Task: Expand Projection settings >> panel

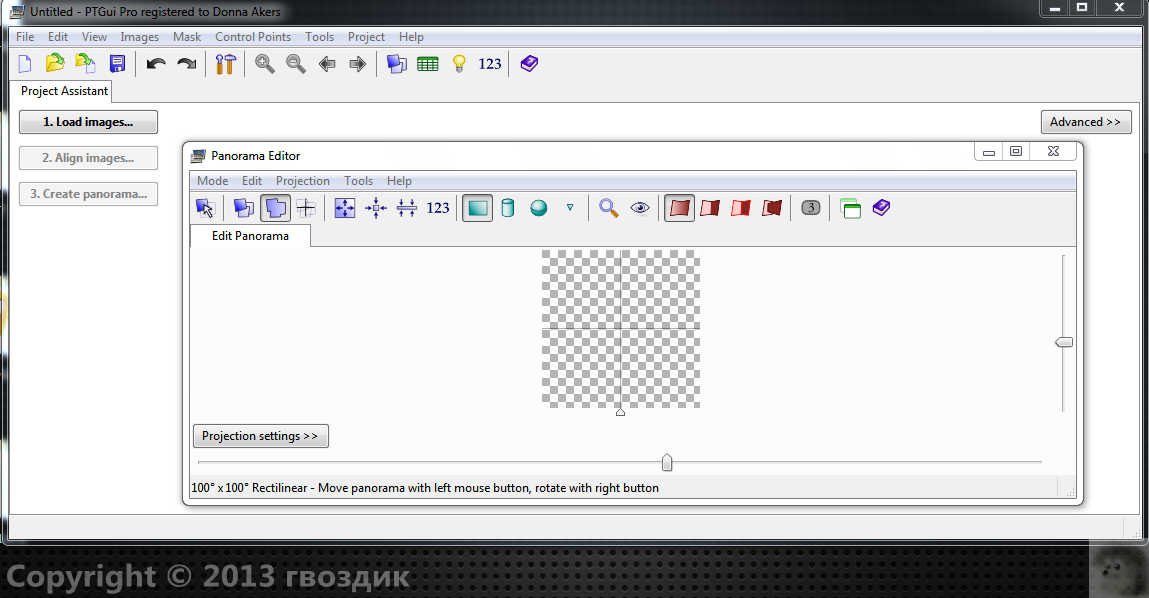Action: [x=260, y=436]
